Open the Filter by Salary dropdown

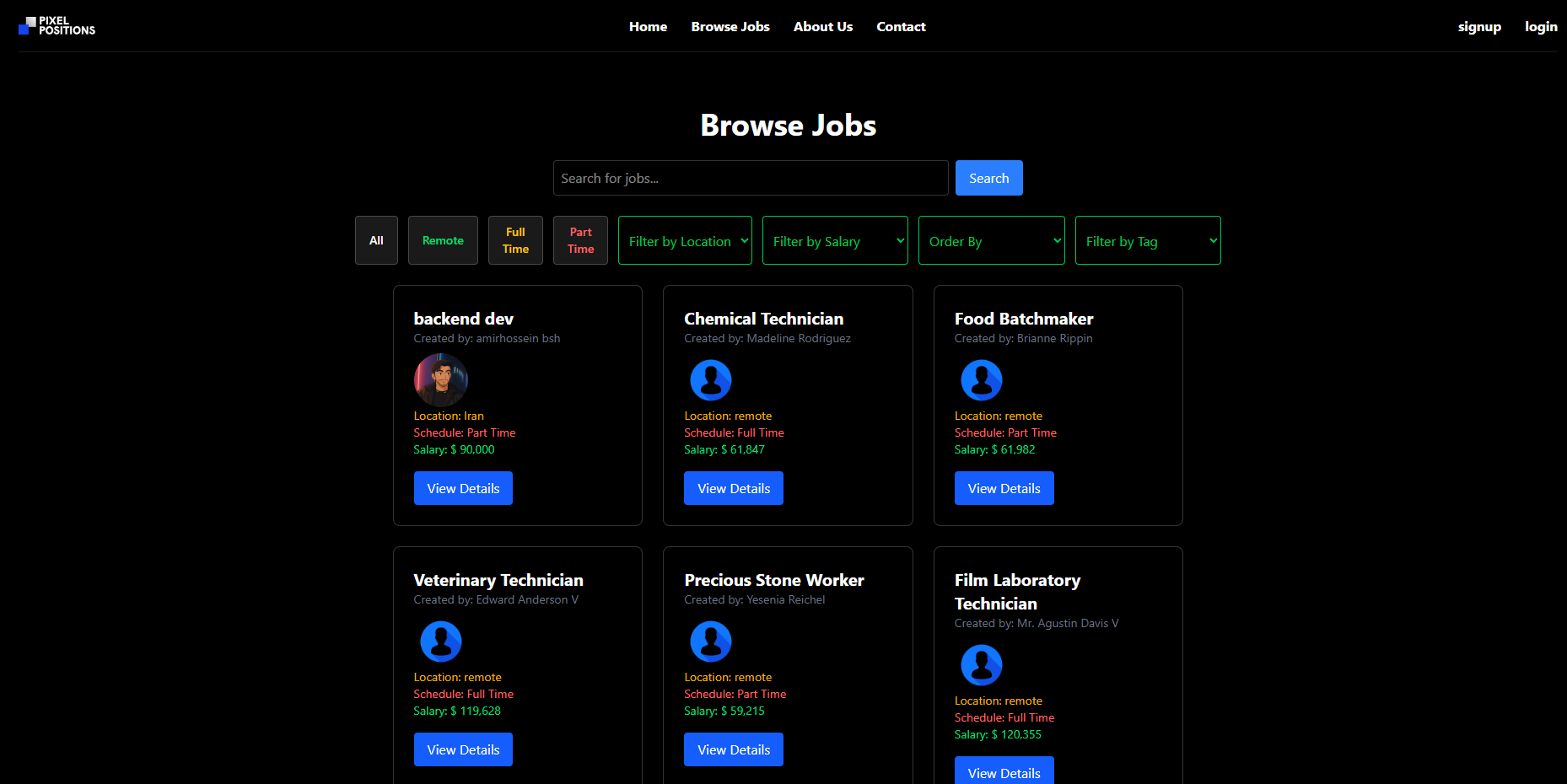pos(835,240)
